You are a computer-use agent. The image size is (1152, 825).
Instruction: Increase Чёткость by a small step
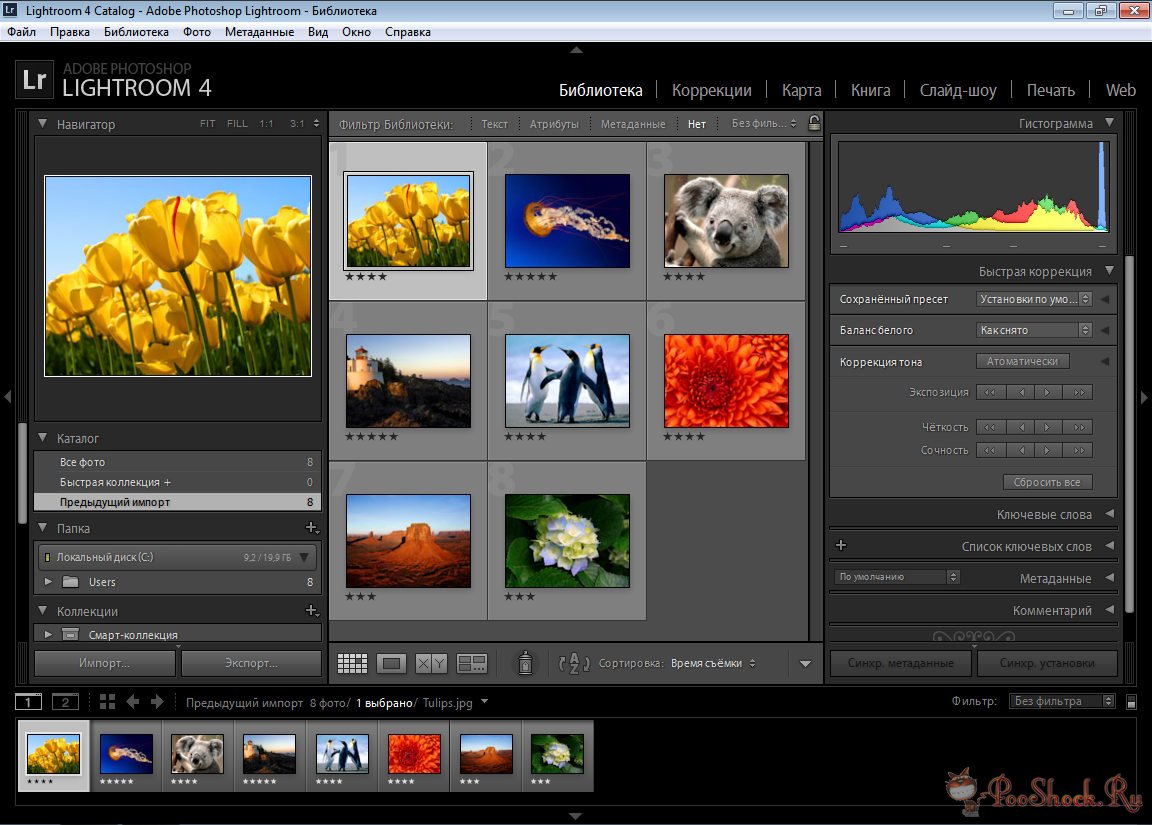point(1048,427)
